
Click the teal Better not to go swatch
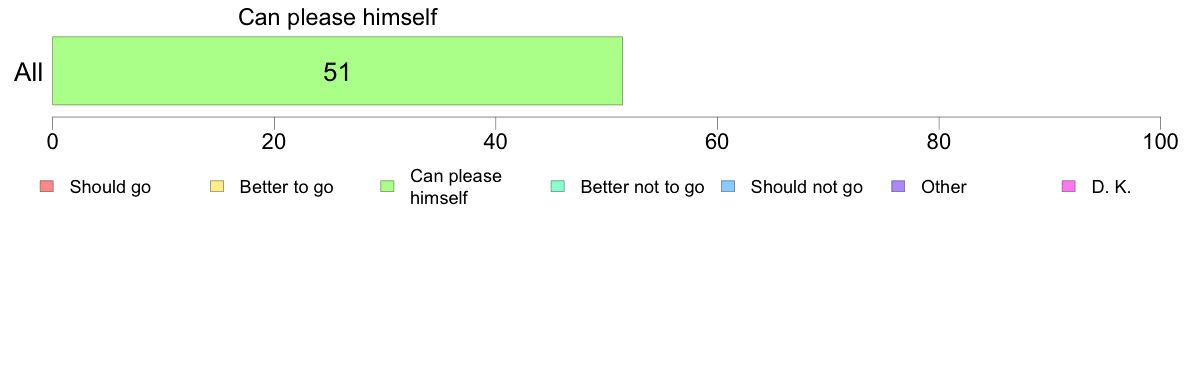pos(558,187)
